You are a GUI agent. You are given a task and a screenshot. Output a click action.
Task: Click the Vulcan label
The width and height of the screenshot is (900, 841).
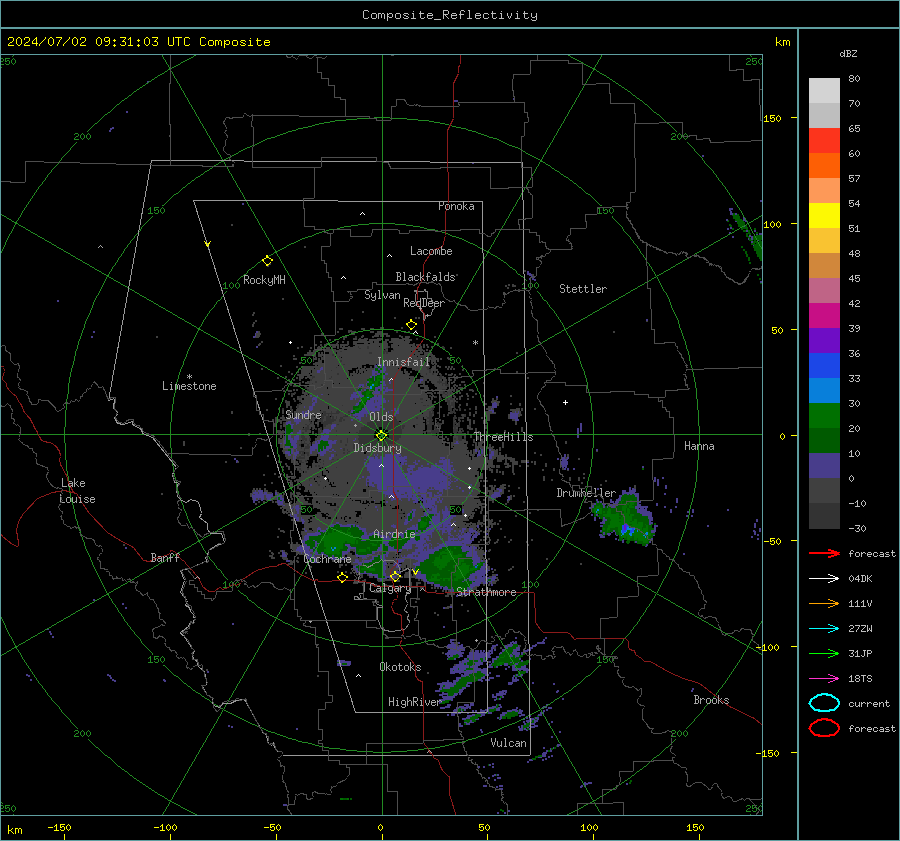tap(508, 743)
